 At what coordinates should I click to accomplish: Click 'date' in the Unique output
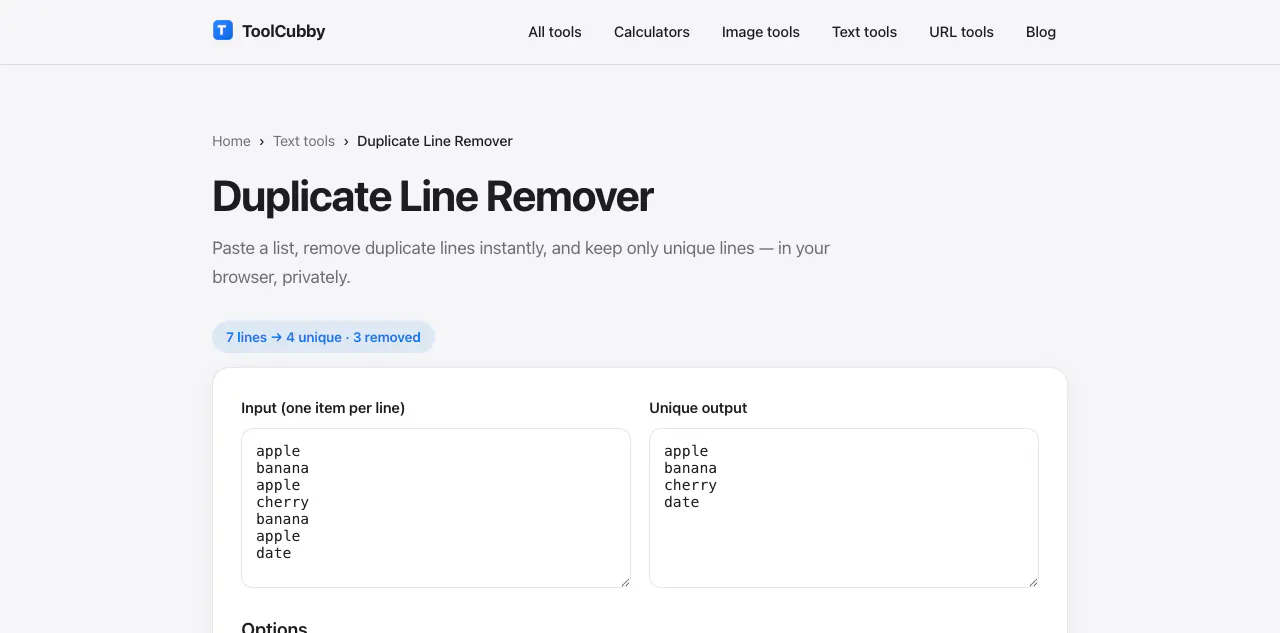682,502
